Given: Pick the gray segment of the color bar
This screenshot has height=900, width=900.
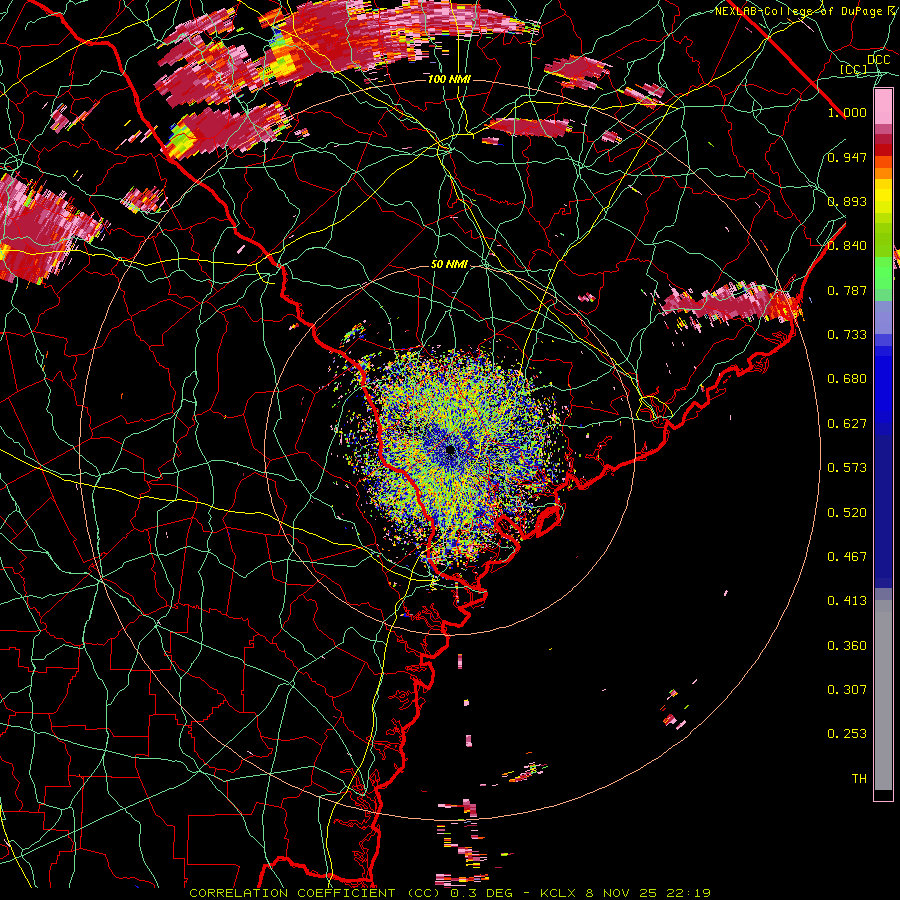Looking at the screenshot, I should click(883, 695).
